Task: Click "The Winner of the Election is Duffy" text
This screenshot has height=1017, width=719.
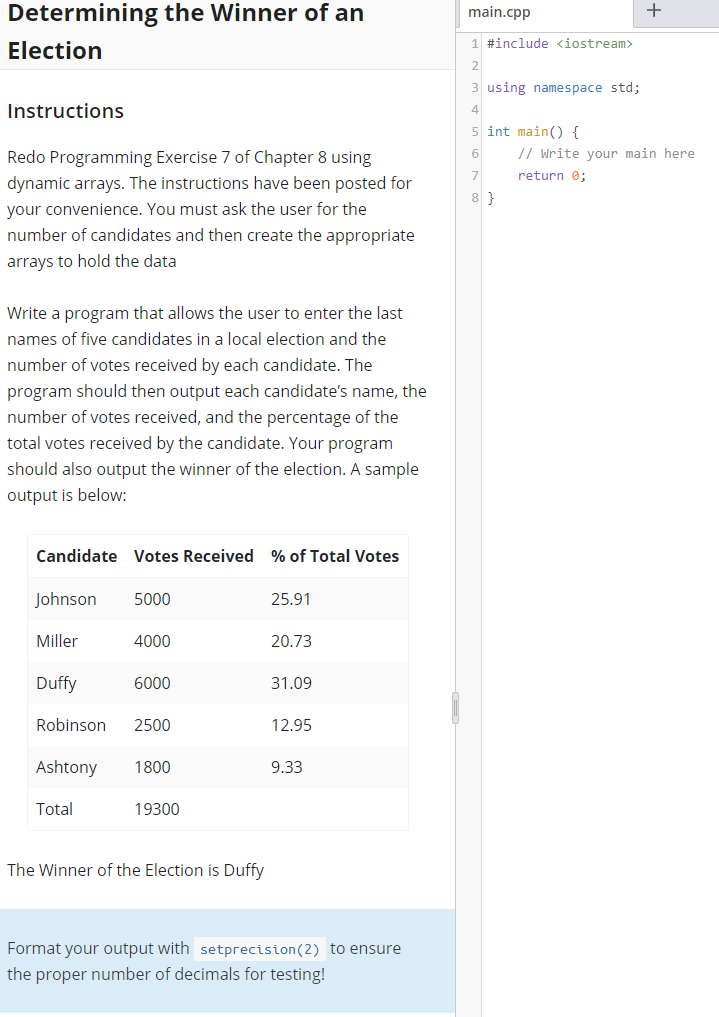Action: click(136, 870)
